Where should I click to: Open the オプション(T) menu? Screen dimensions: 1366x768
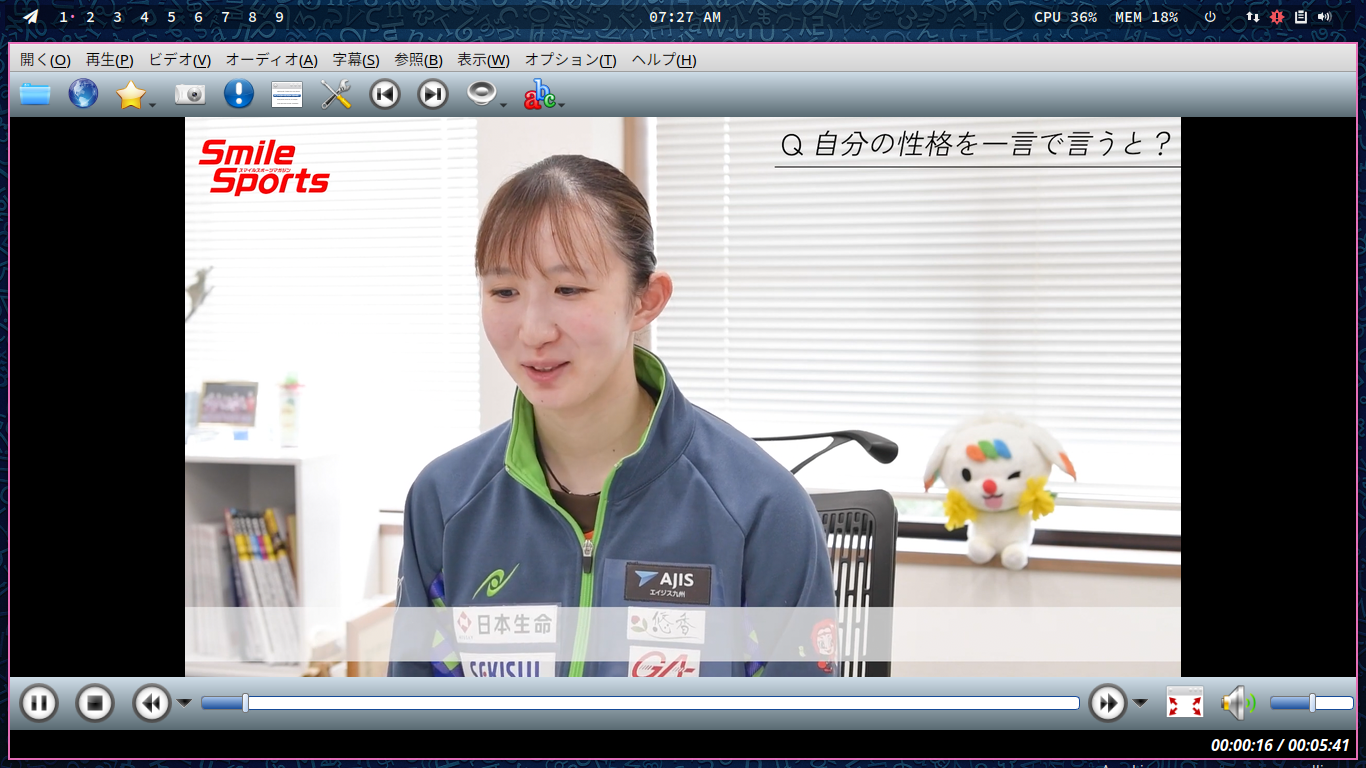pyautogui.click(x=571, y=60)
